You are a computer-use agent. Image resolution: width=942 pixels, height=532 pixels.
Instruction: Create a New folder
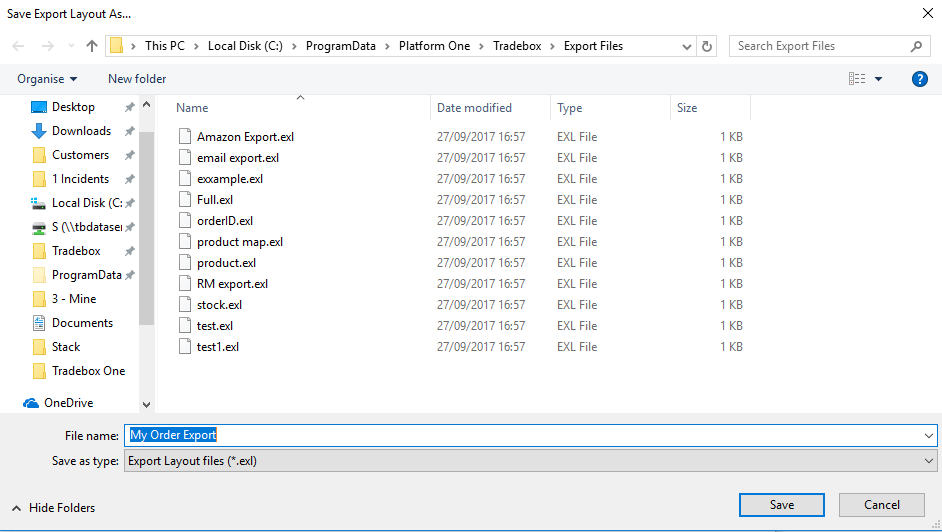click(137, 79)
